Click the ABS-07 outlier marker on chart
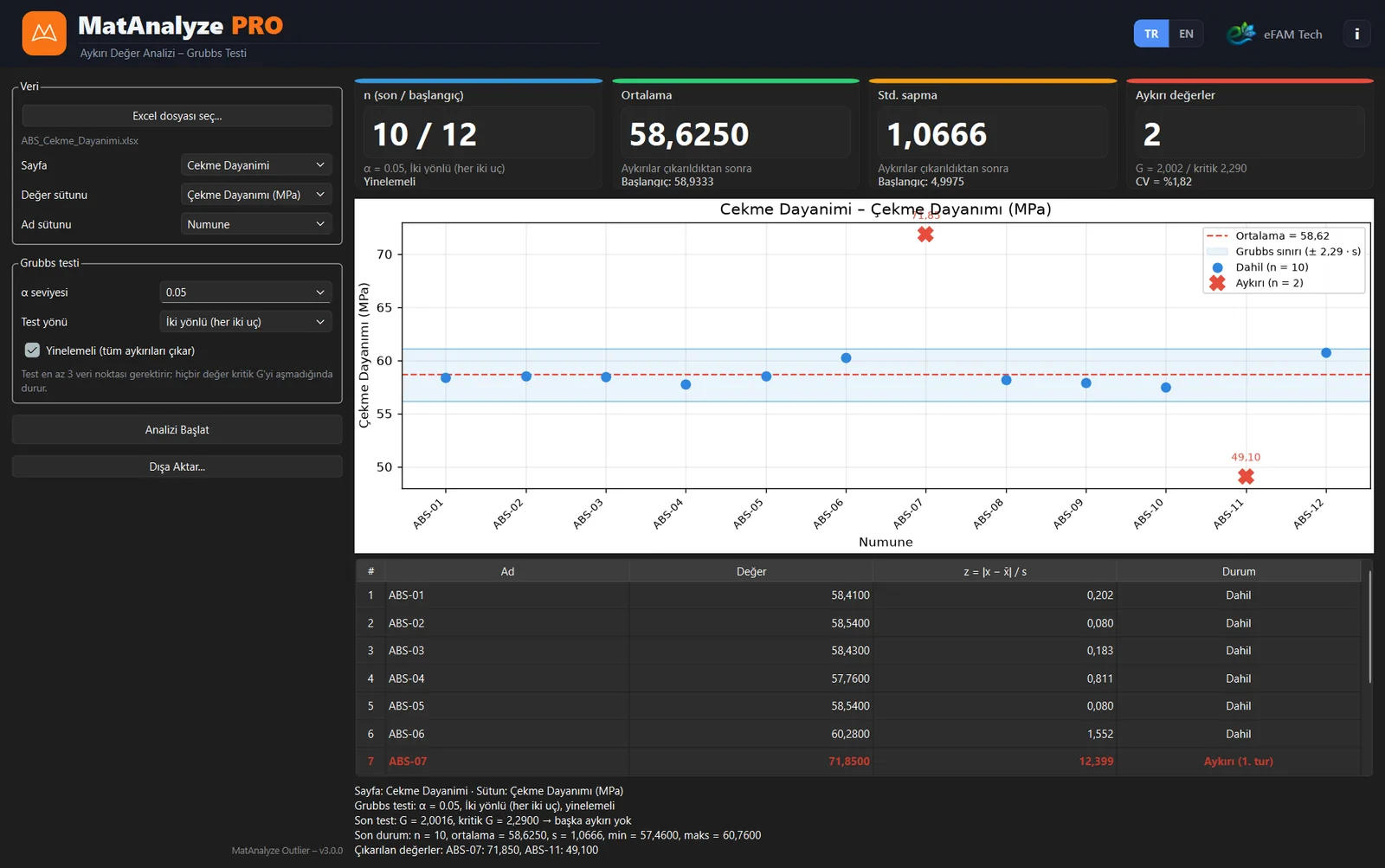 (x=925, y=235)
